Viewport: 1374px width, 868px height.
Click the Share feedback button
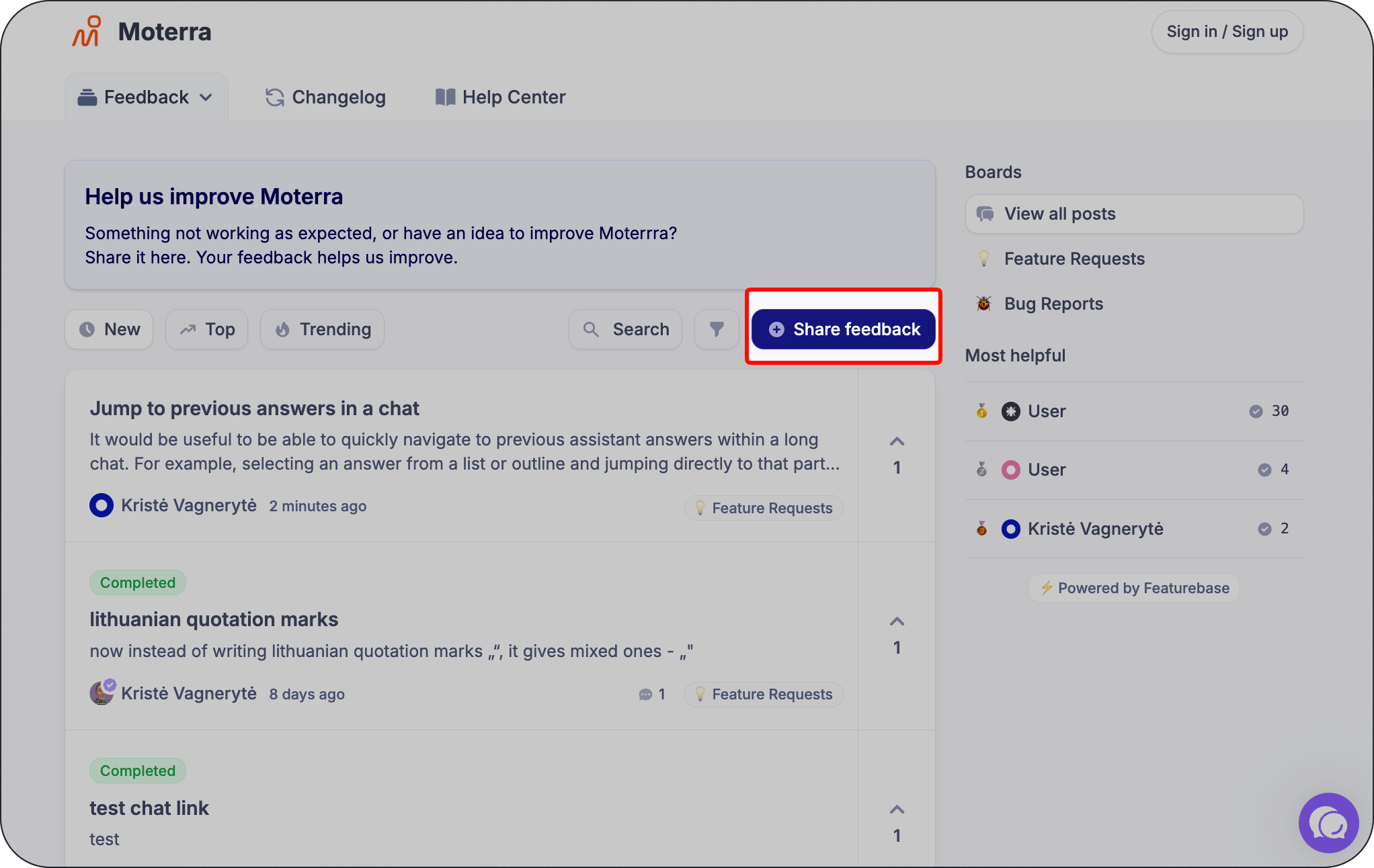[844, 329]
